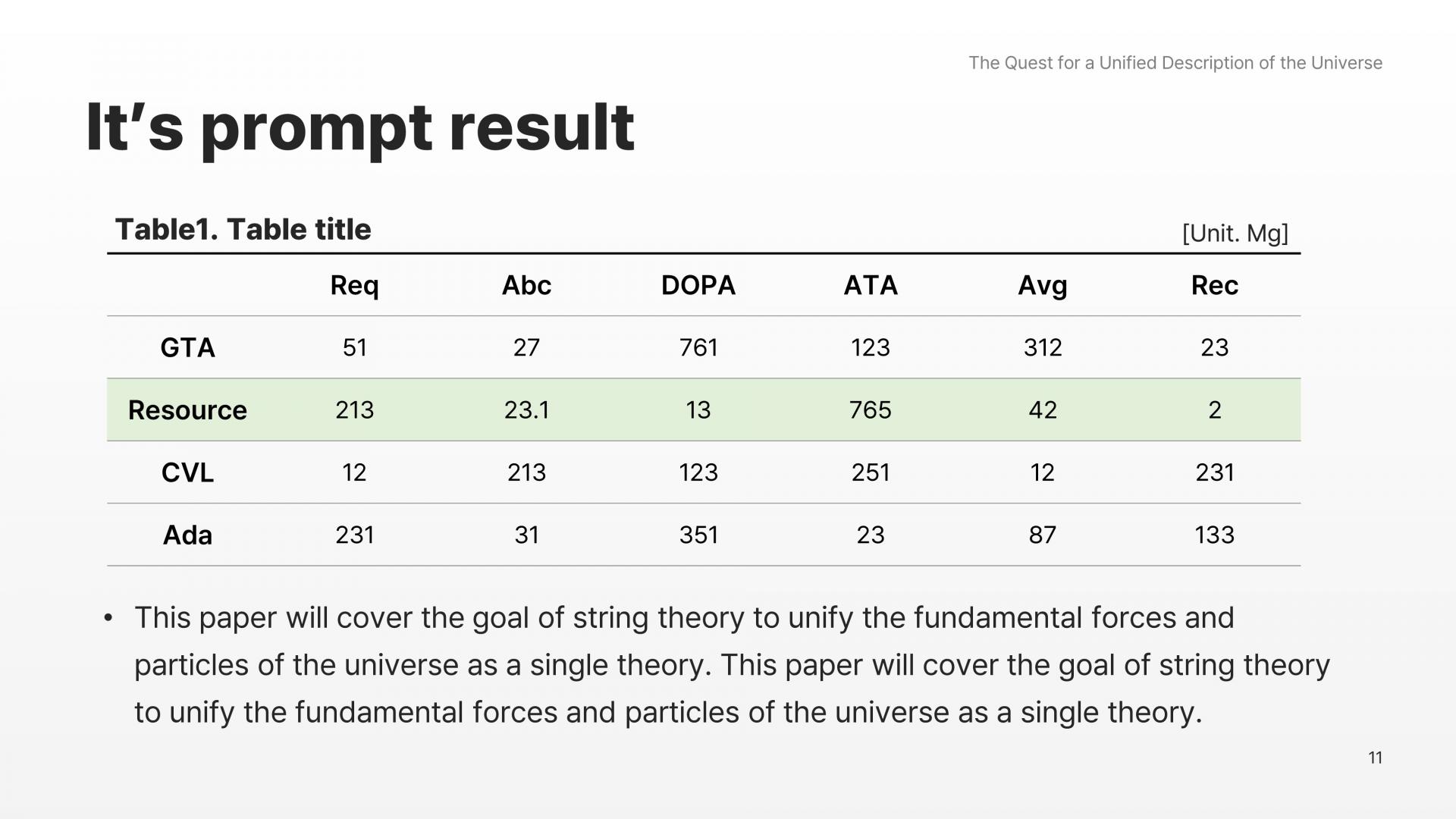The image size is (1456, 819).
Task: Select the '23.1' cell in Resource row
Action: tap(526, 410)
